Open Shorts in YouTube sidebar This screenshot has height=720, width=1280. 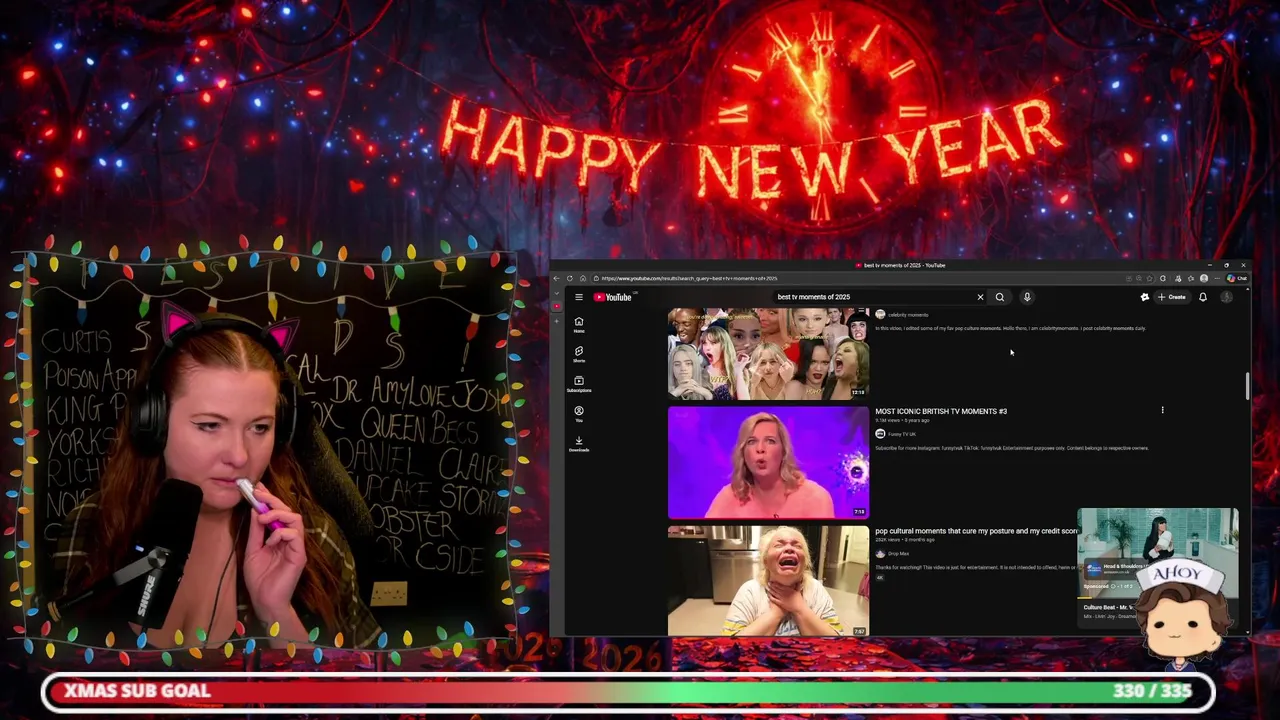[579, 355]
